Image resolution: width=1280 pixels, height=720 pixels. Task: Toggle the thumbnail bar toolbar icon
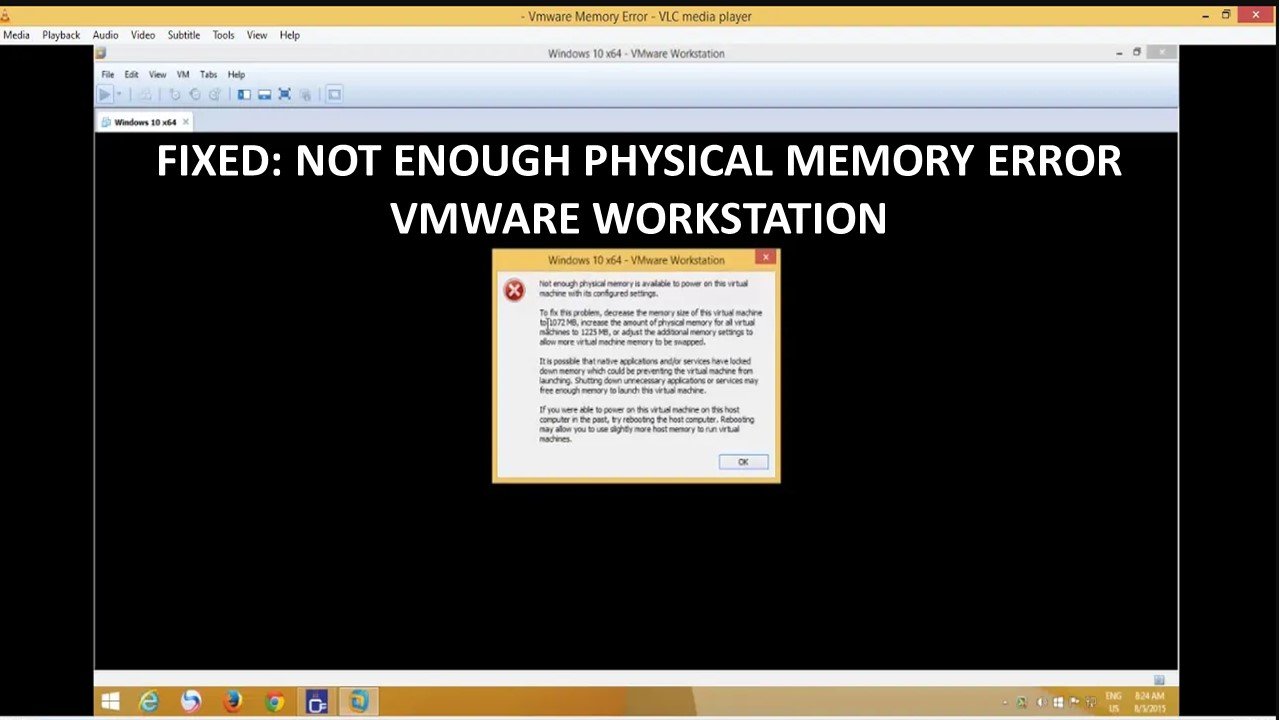[x=264, y=94]
